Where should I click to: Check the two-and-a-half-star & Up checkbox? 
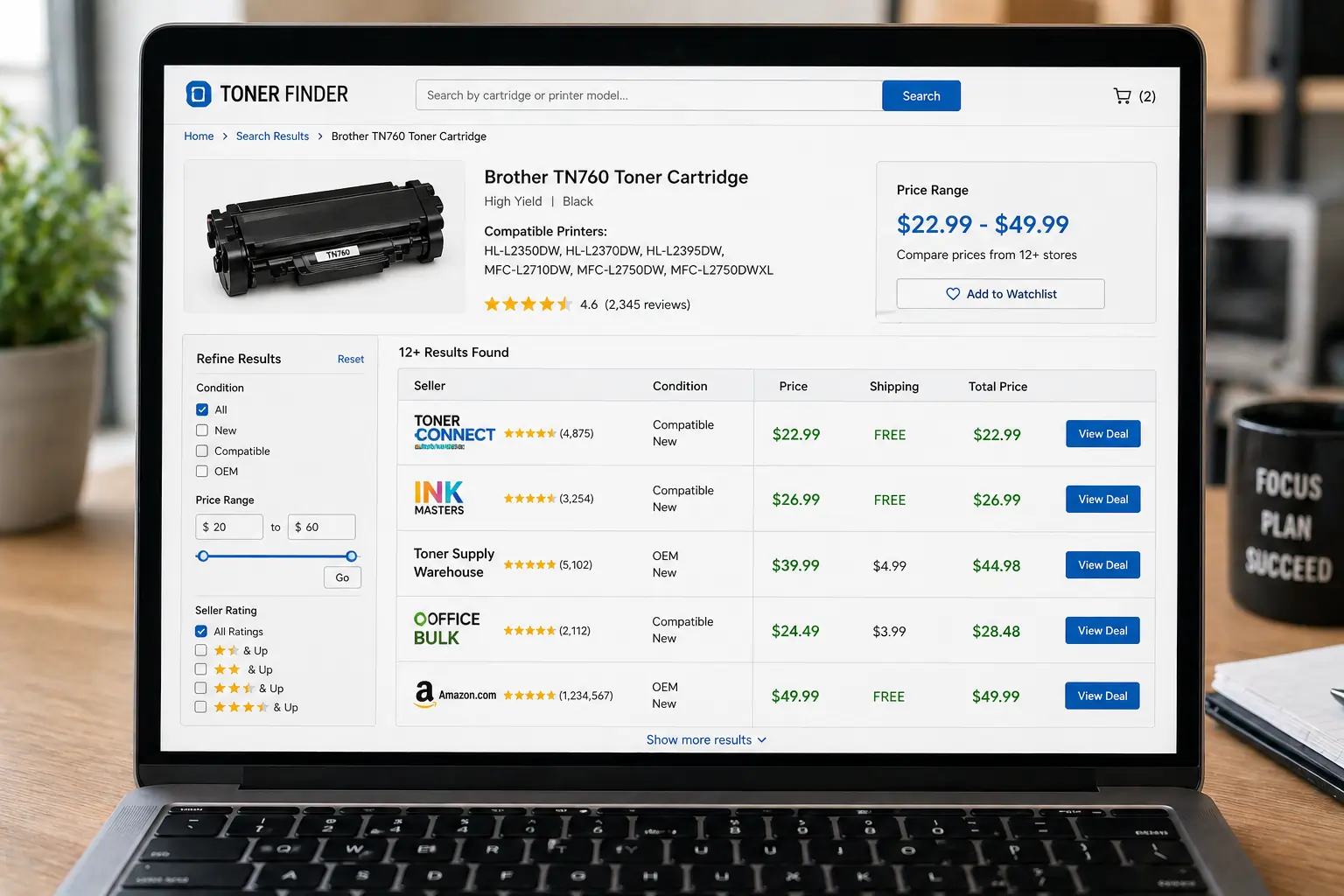click(201, 688)
